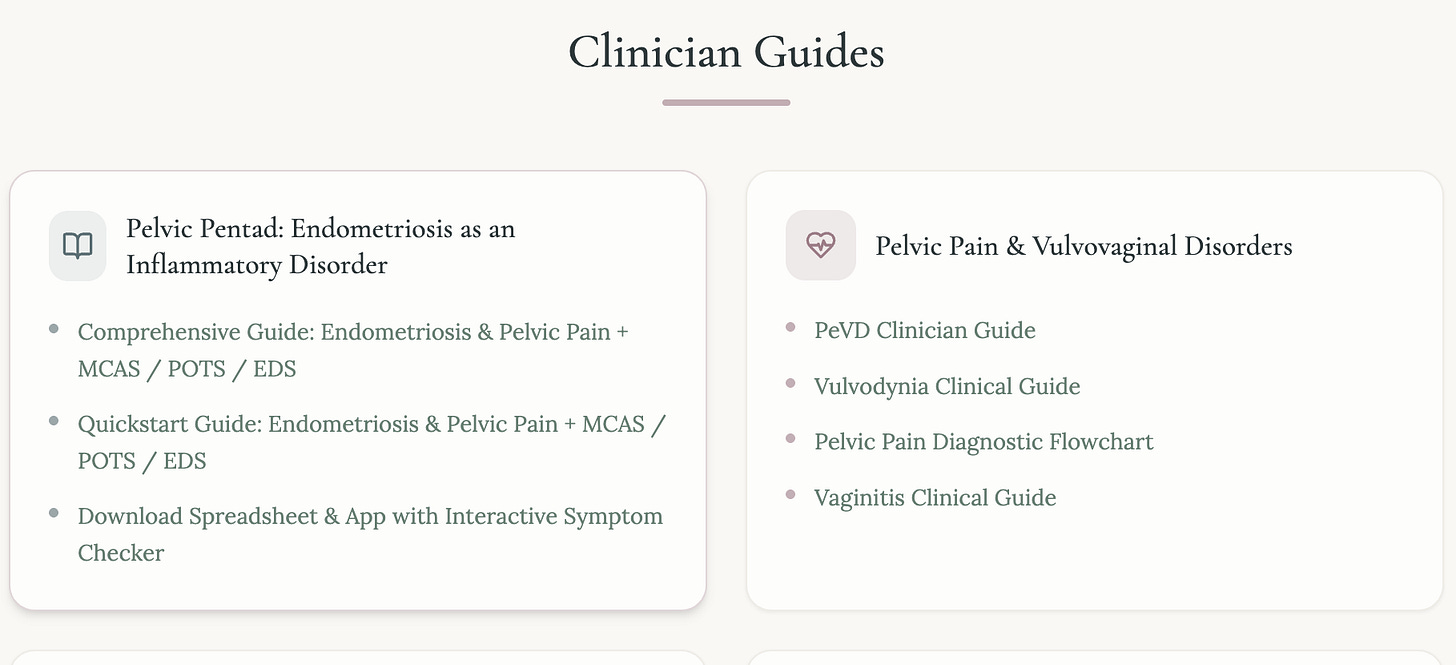The width and height of the screenshot is (1456, 665).
Task: Click bullet beside Comprehensive Guide item
Action: pos(54,329)
